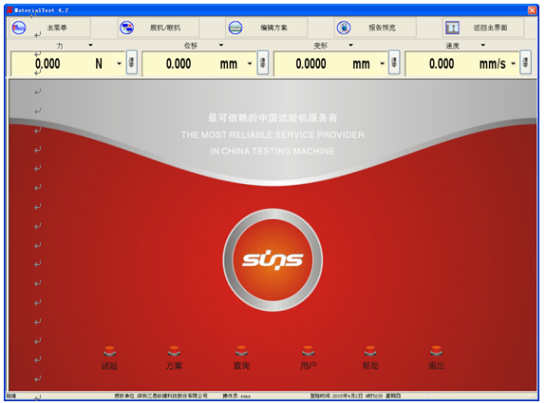Open the 编辑方案 edit scheme icon

235,27
